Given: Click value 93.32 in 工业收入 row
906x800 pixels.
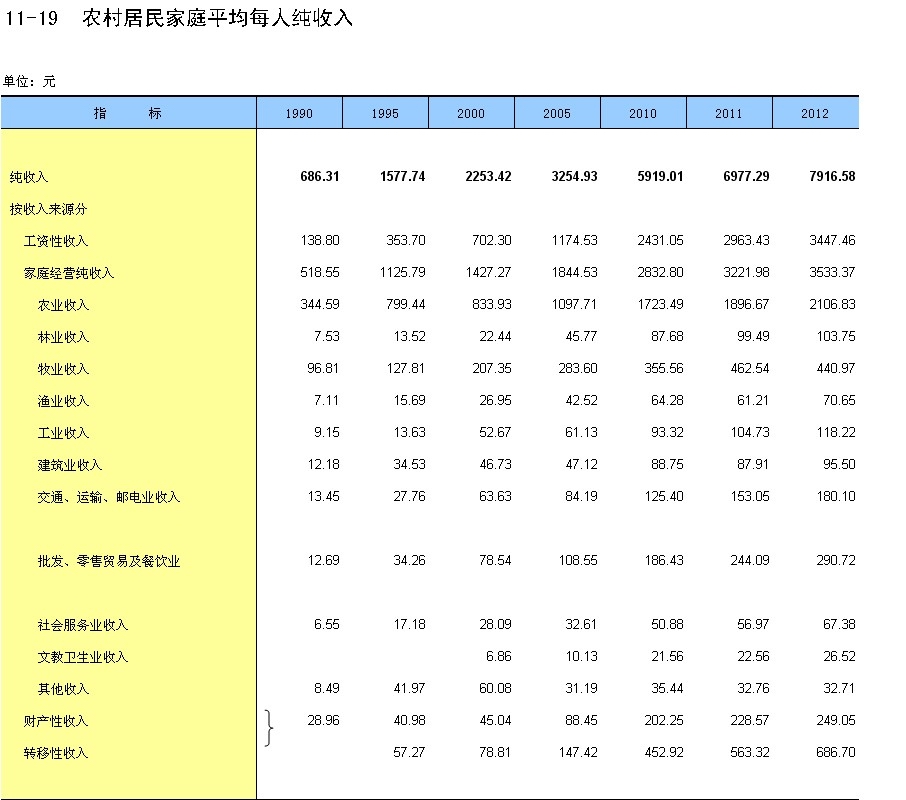Looking at the screenshot, I should pyautogui.click(x=667, y=432).
